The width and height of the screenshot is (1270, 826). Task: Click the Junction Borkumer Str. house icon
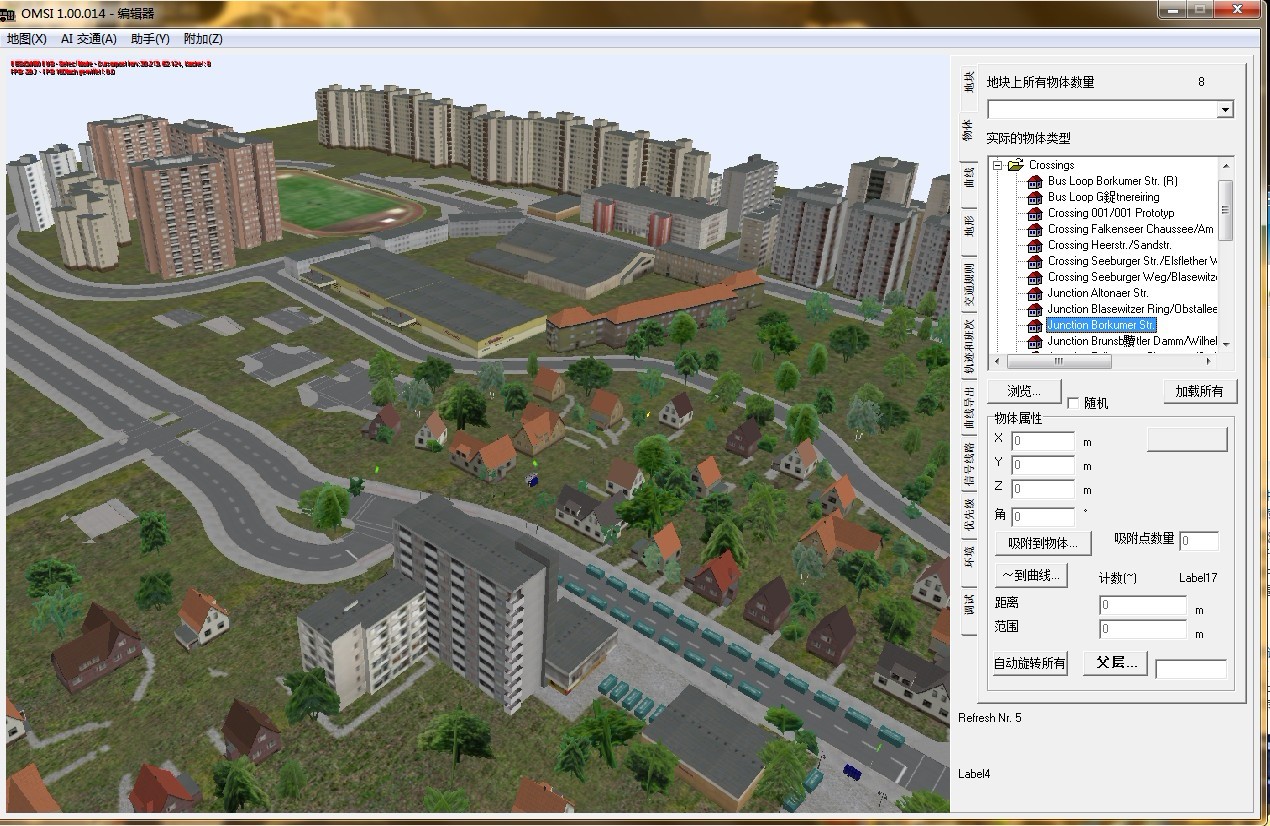[1035, 326]
